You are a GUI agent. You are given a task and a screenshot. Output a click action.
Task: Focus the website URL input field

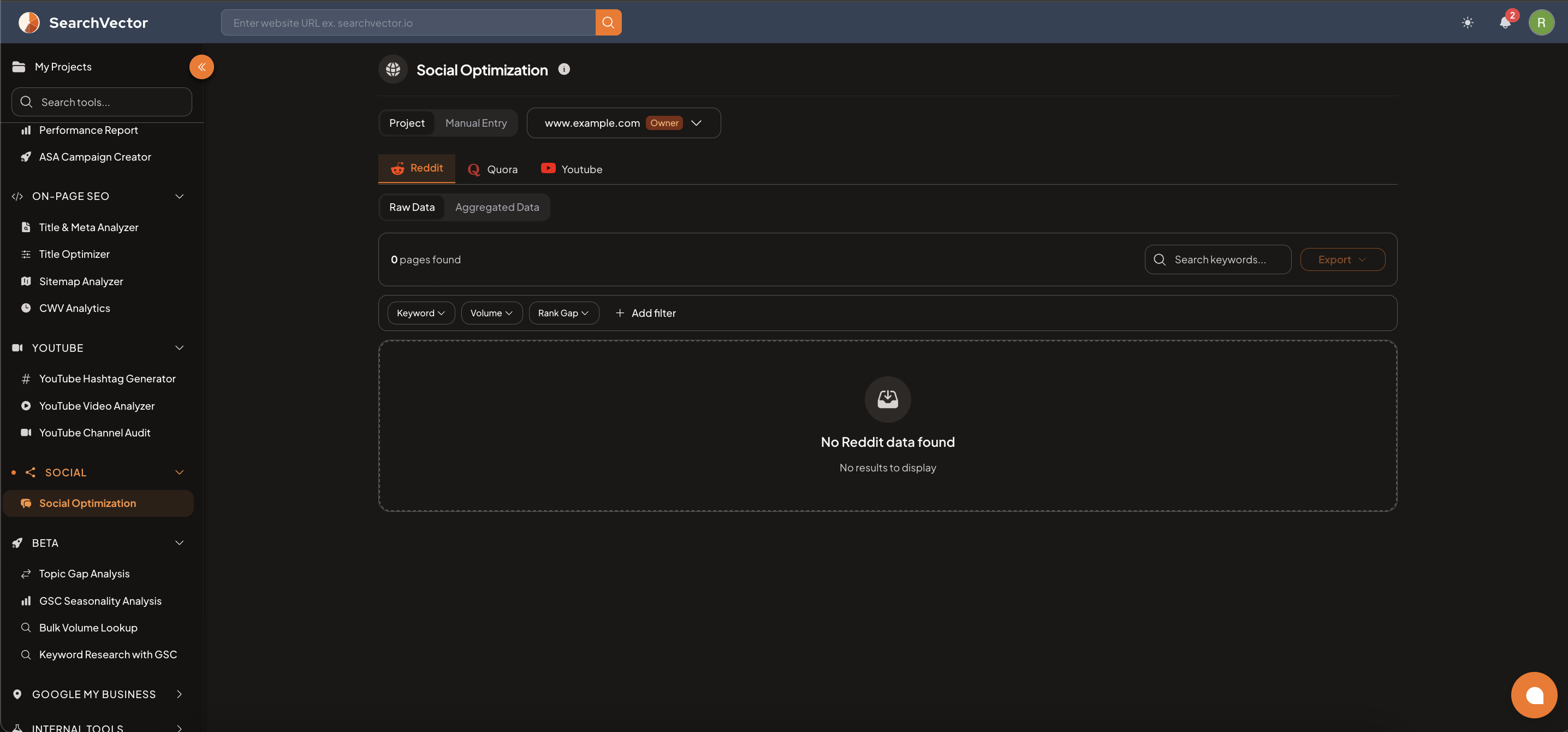point(408,22)
